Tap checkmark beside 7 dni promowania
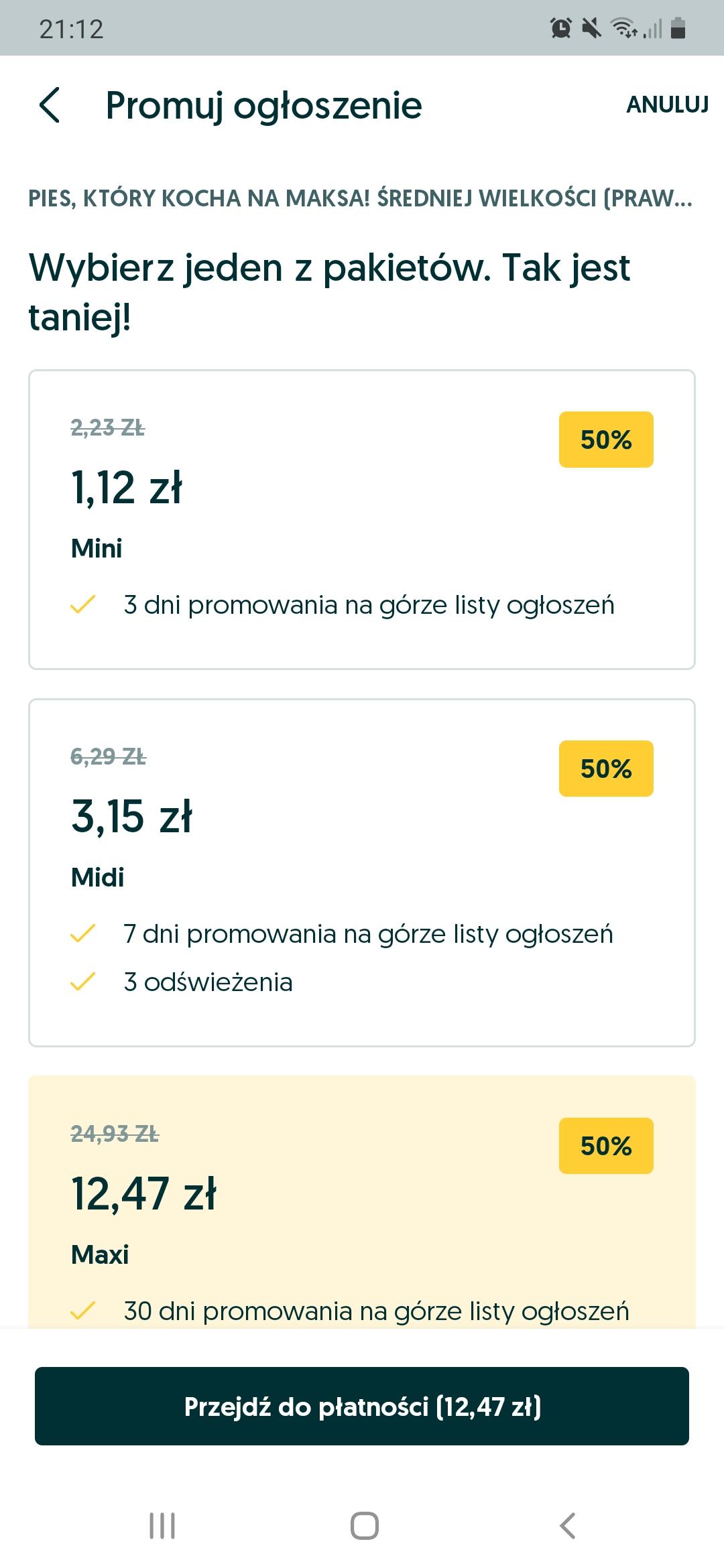This screenshot has width=724, height=1568. (x=83, y=933)
